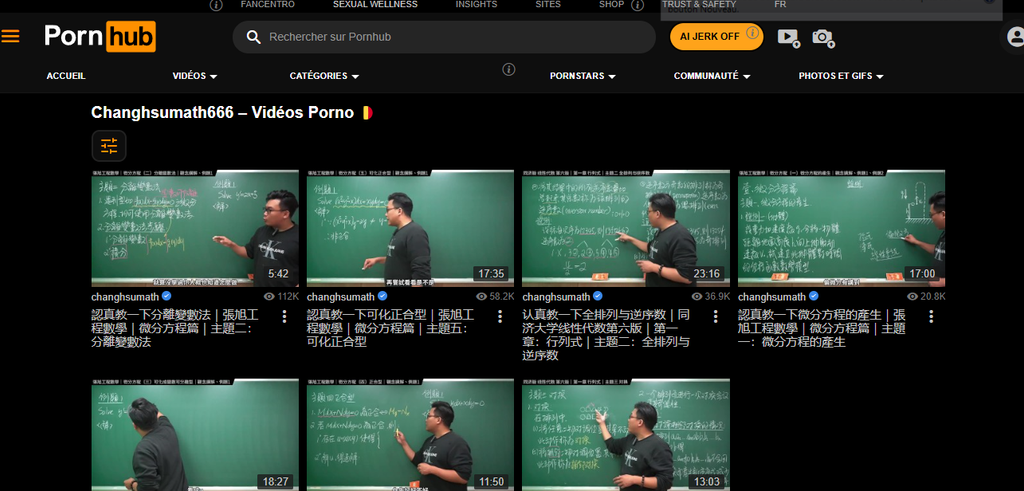Open the filter sliders button

(x=109, y=146)
